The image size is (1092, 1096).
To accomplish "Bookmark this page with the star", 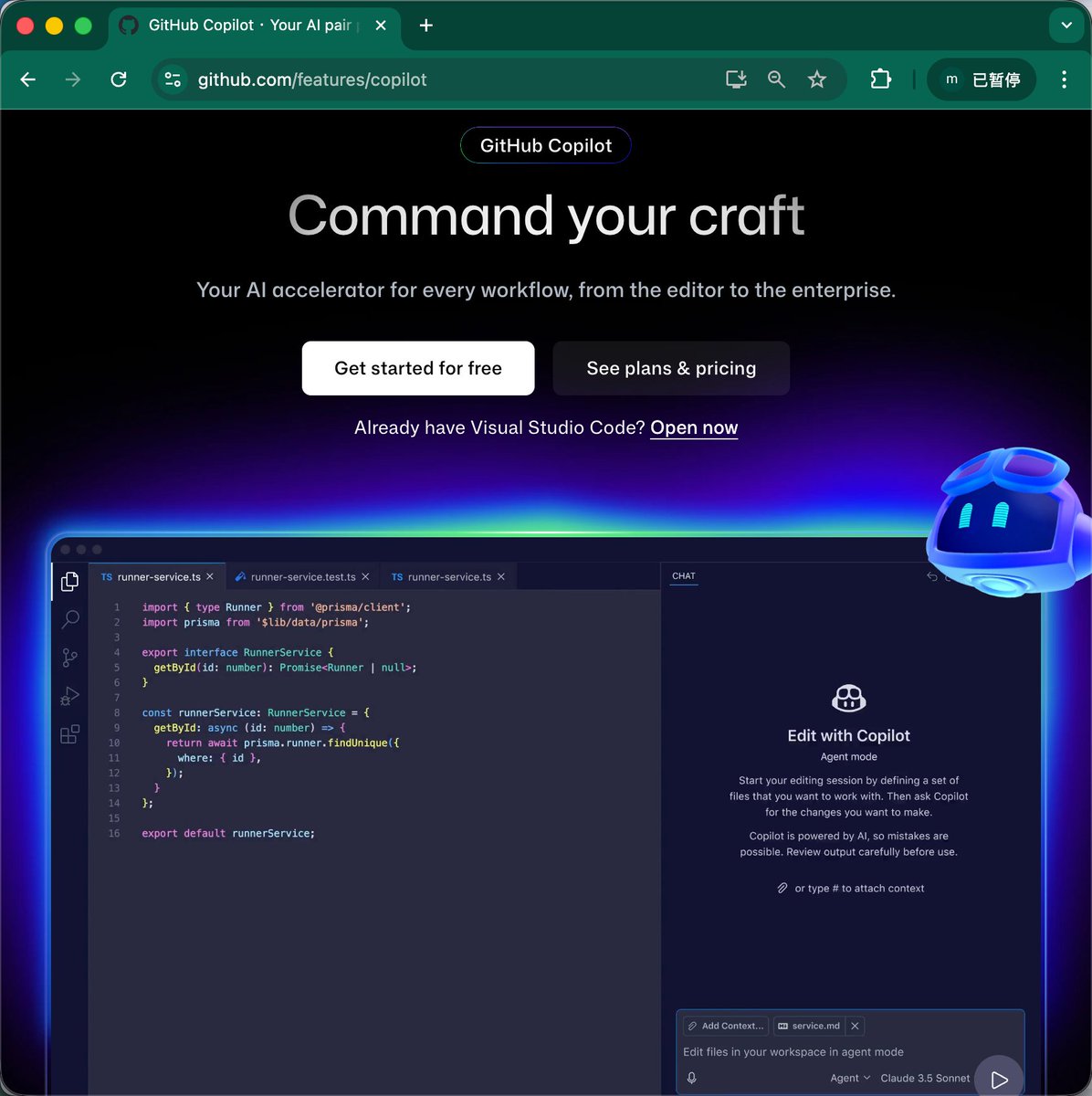I will point(817,79).
